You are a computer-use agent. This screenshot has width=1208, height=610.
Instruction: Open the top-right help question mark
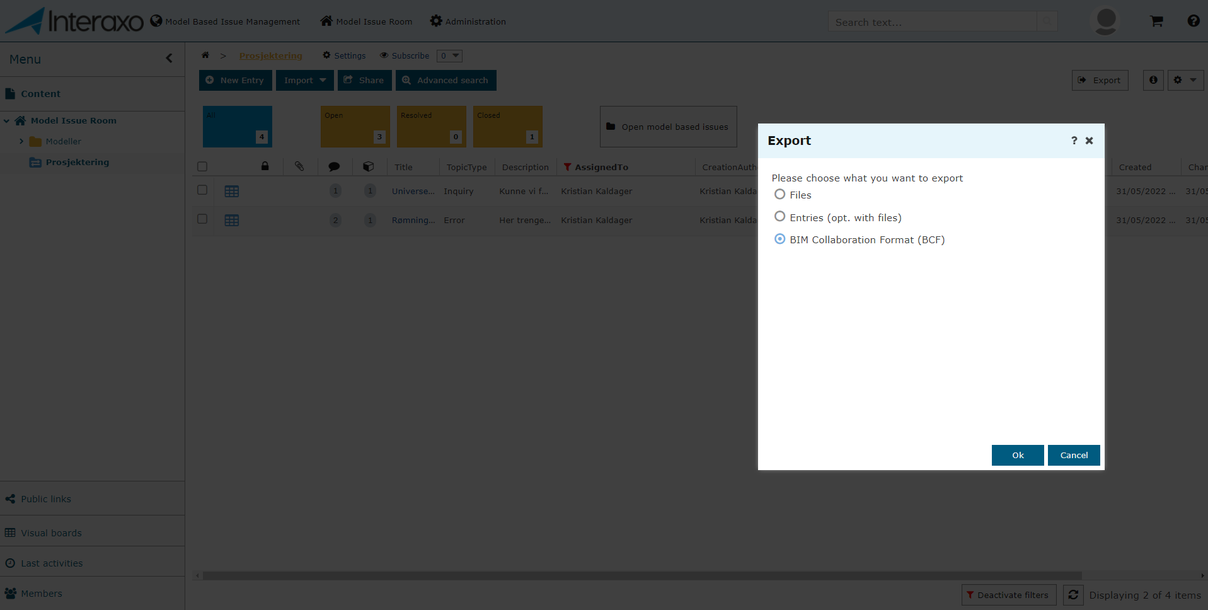click(1193, 21)
